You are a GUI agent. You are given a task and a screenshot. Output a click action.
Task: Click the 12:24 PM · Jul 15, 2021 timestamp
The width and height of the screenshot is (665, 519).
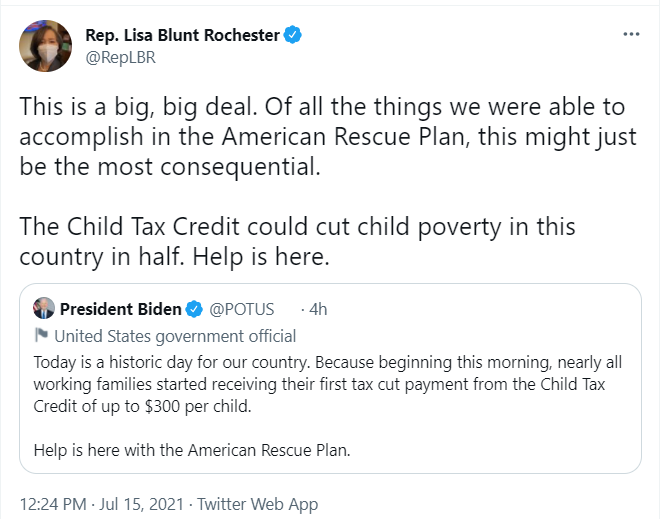102,504
